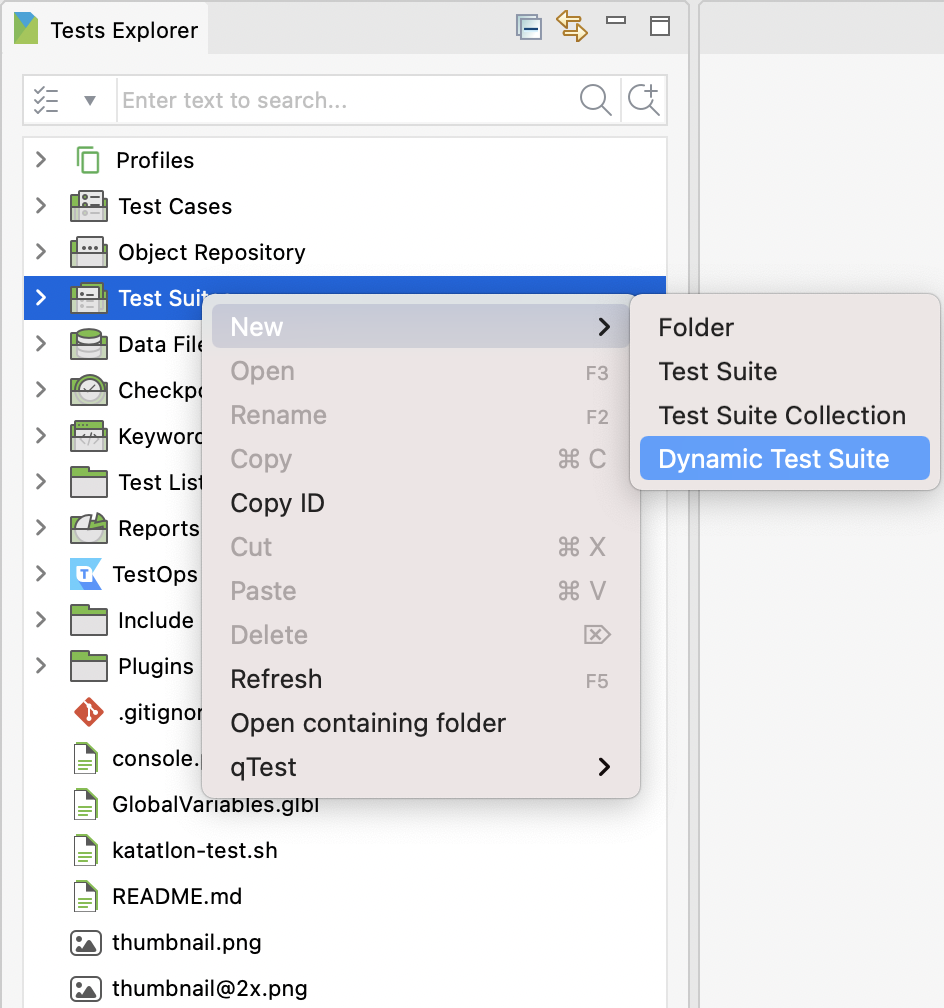Select the Reports icon
944x1008 pixels.
click(88, 528)
